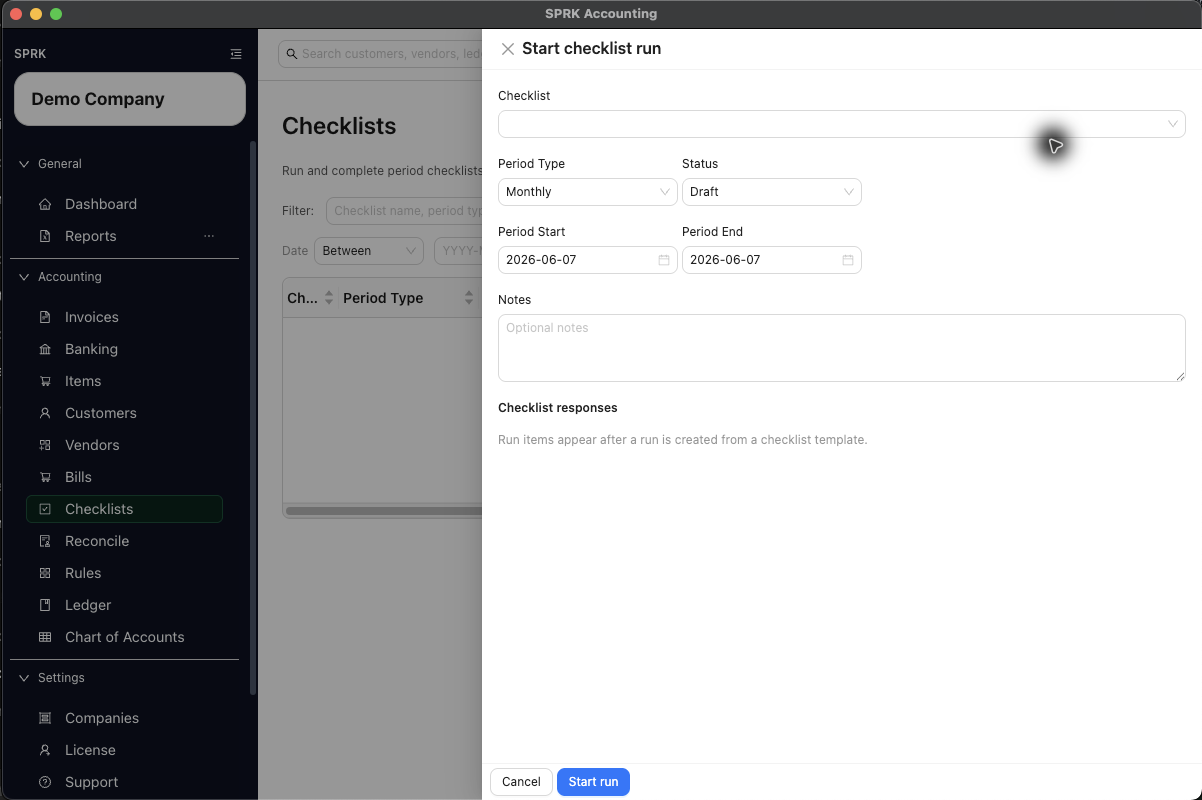The height and width of the screenshot is (800, 1202).
Task: Click the Items cart icon
Action: coord(45,381)
